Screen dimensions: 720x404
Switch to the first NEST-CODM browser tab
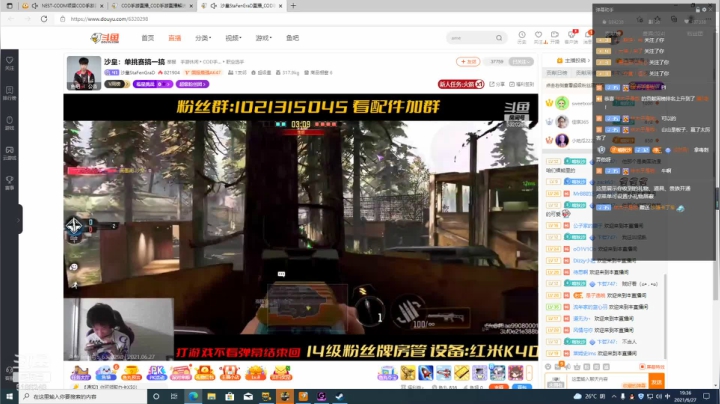coord(64,6)
